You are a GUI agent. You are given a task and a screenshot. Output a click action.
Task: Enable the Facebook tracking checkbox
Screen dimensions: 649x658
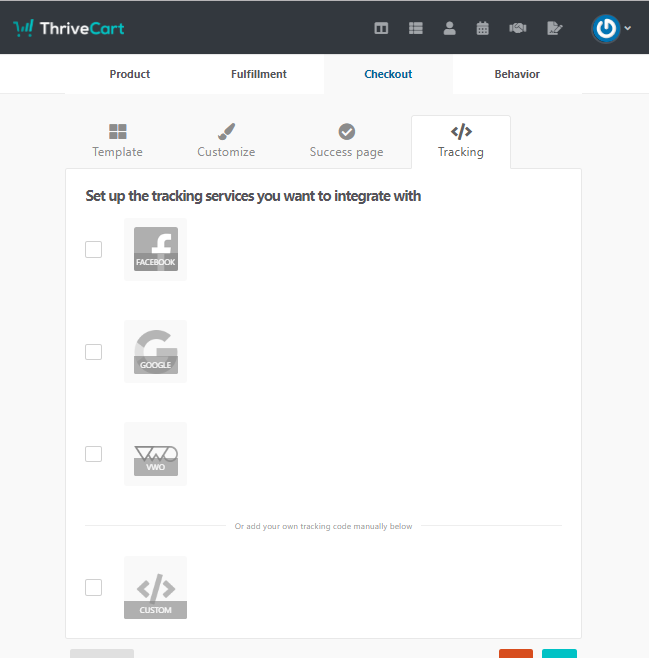click(x=94, y=249)
